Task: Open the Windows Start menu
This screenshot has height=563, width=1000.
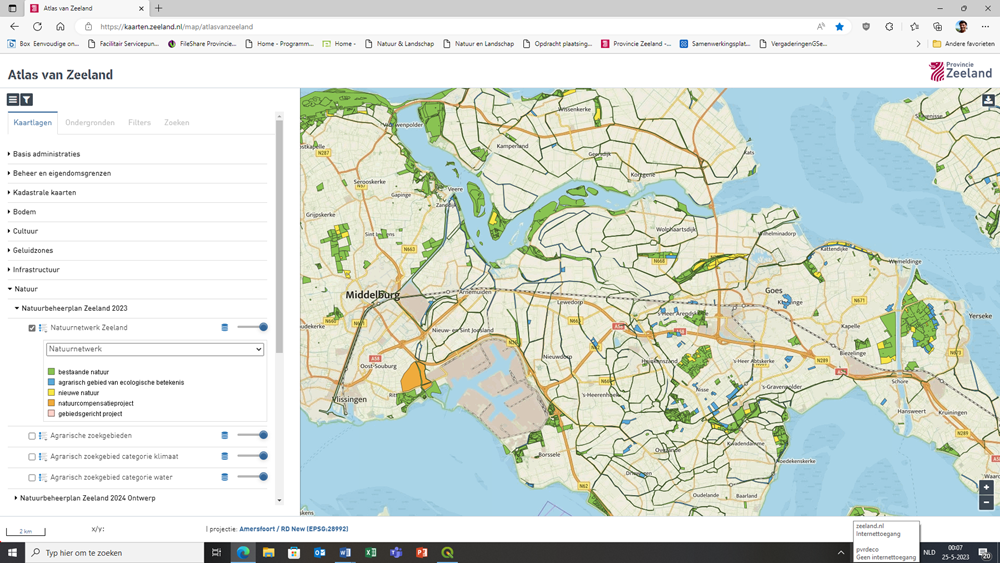Action: pyautogui.click(x=12, y=553)
